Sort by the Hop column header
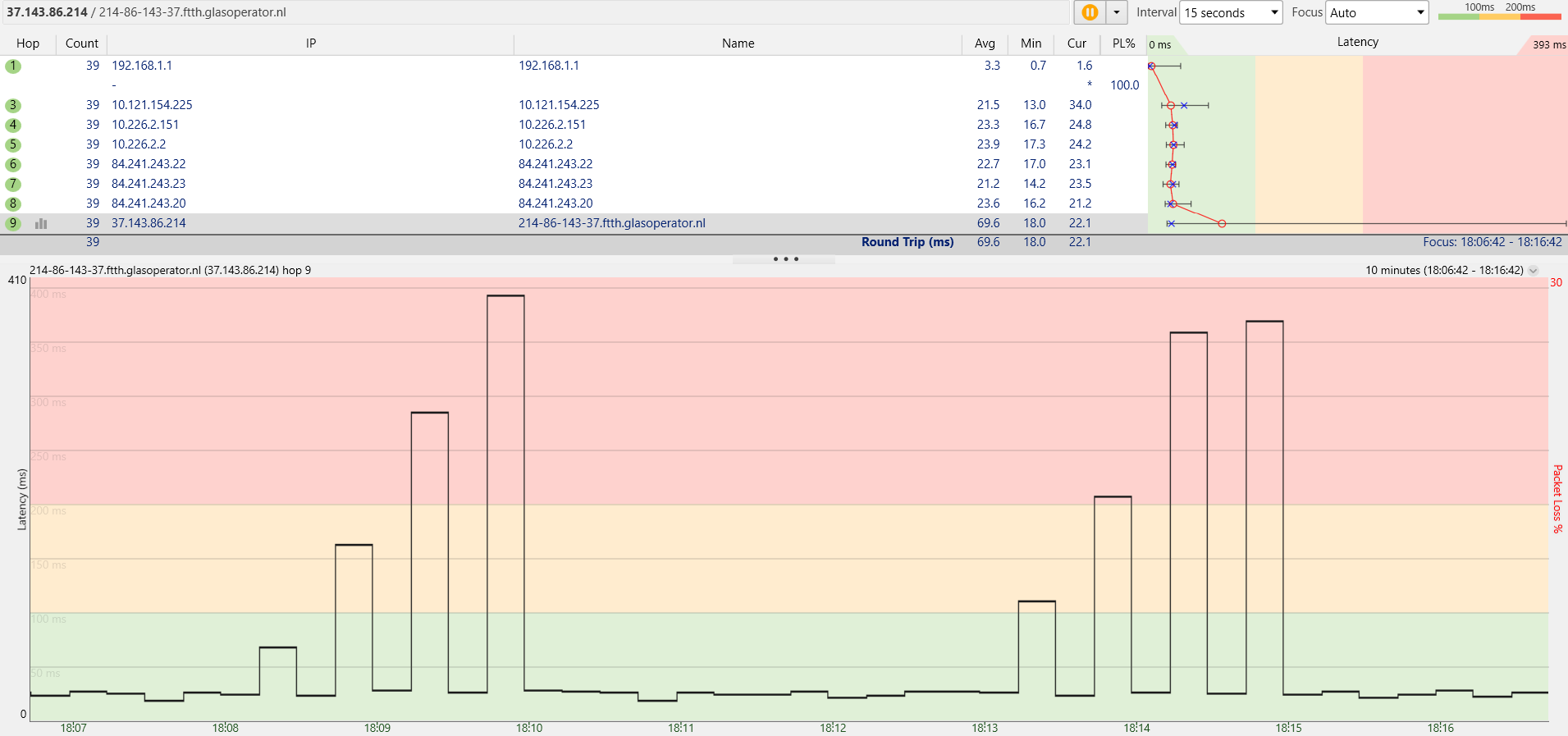Image resolution: width=1568 pixels, height=736 pixels. click(28, 43)
